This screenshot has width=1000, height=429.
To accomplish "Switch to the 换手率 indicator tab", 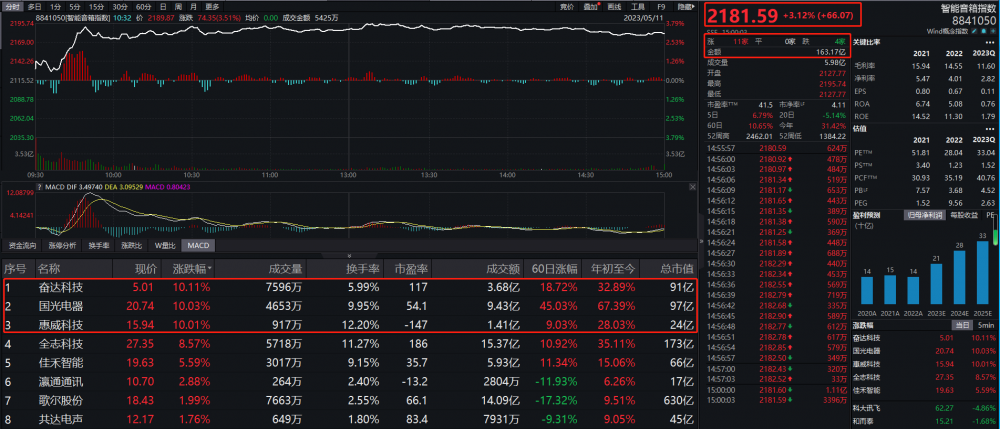I will point(99,244).
